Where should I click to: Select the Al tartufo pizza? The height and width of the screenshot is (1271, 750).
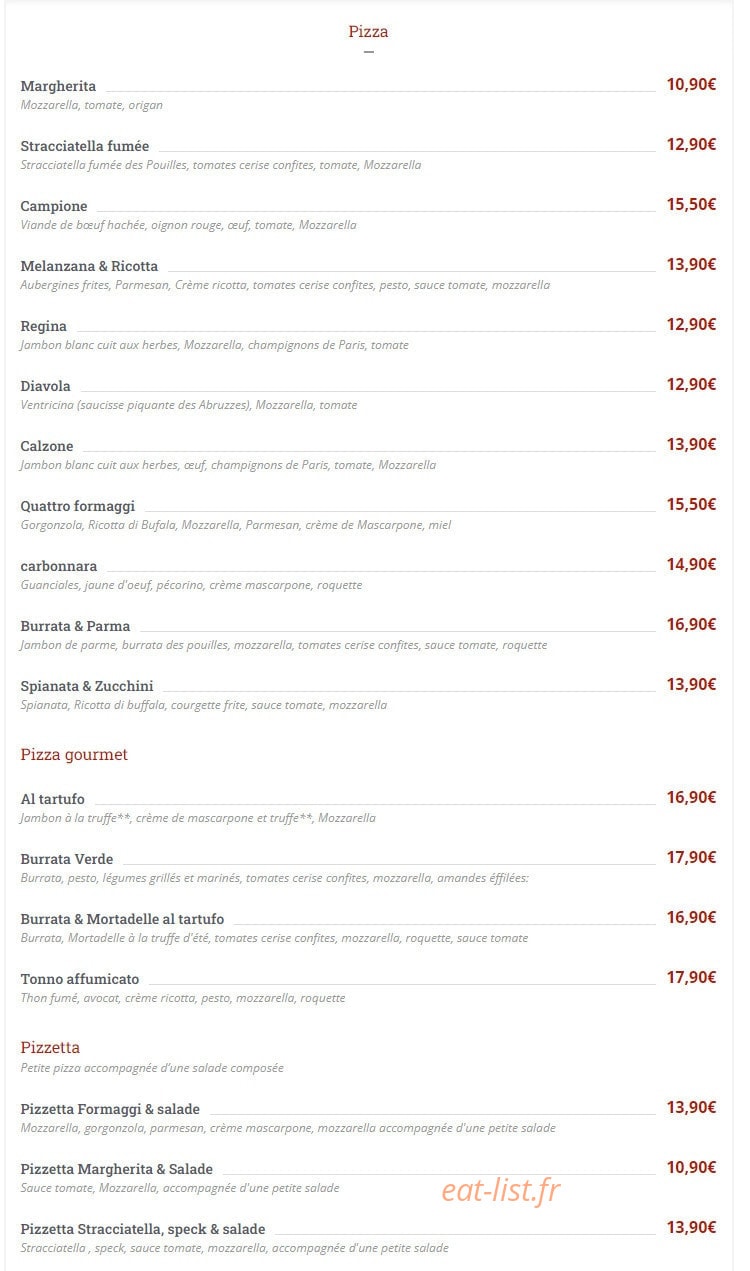pyautogui.click(x=53, y=799)
